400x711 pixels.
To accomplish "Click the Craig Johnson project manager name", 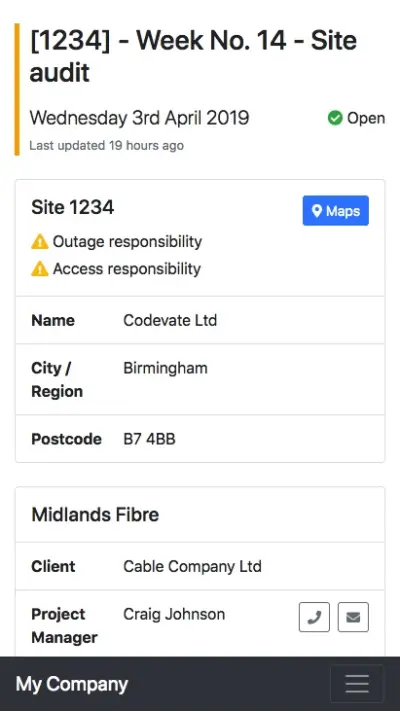I will pos(174,614).
